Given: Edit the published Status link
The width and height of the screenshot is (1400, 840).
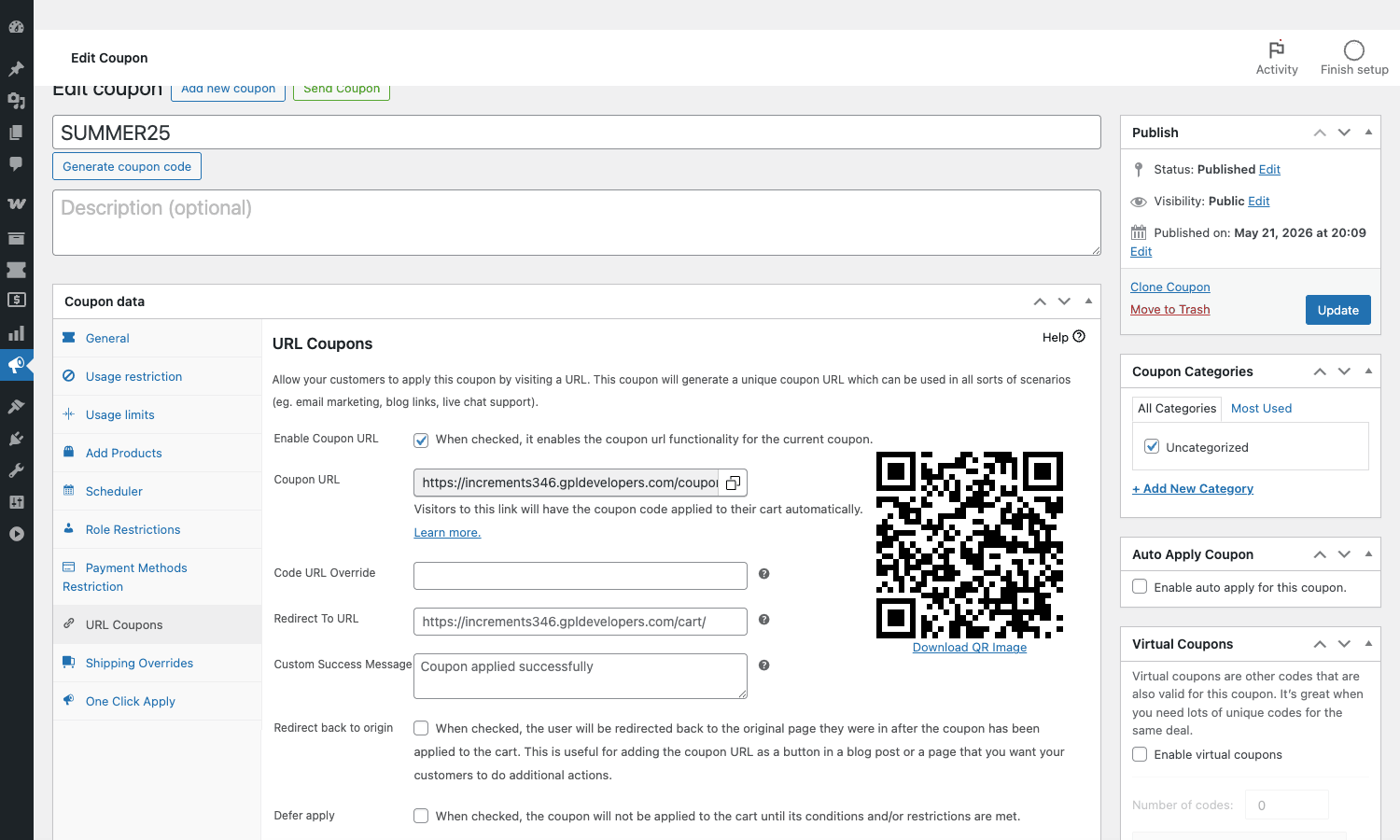Looking at the screenshot, I should (1269, 170).
